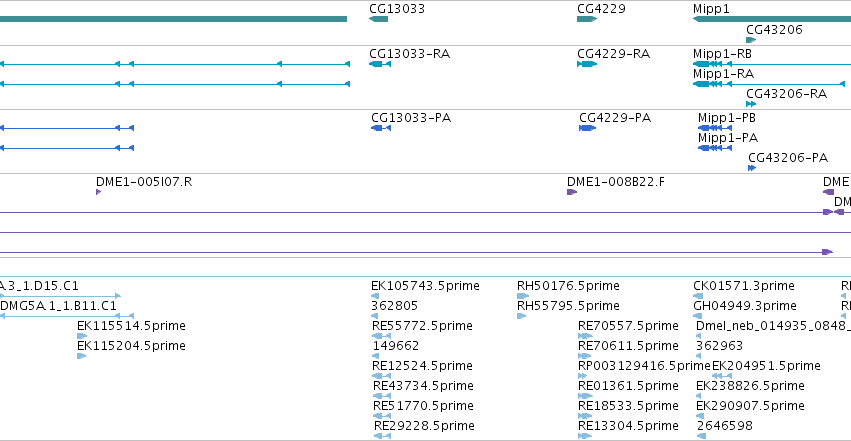Click EST EK204951.5prime
851x441 pixels.
pyautogui.click(x=766, y=366)
